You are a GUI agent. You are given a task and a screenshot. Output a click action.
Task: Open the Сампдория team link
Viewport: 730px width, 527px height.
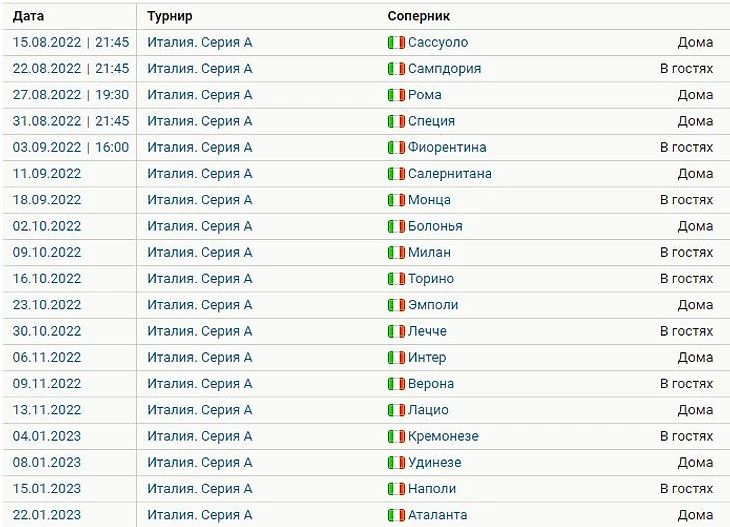(444, 69)
